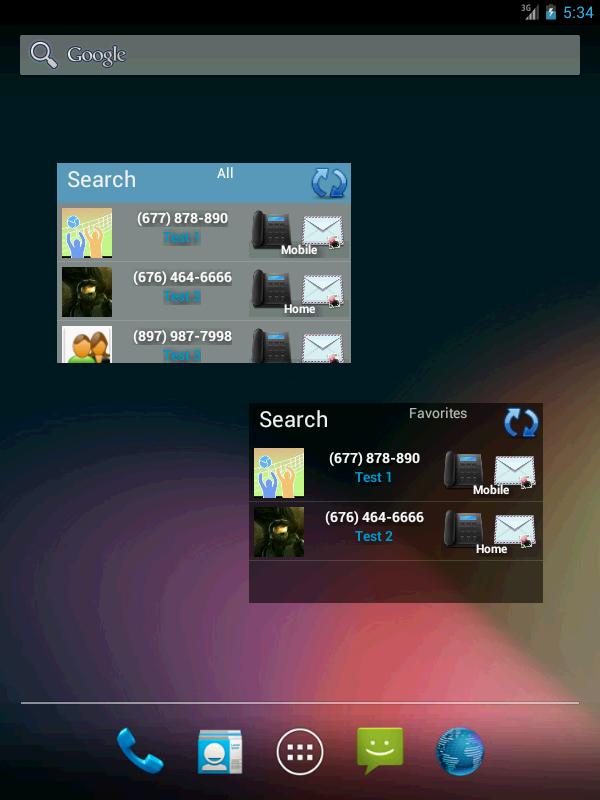Tap the Favorites group label
The image size is (600, 800).
(x=438, y=413)
